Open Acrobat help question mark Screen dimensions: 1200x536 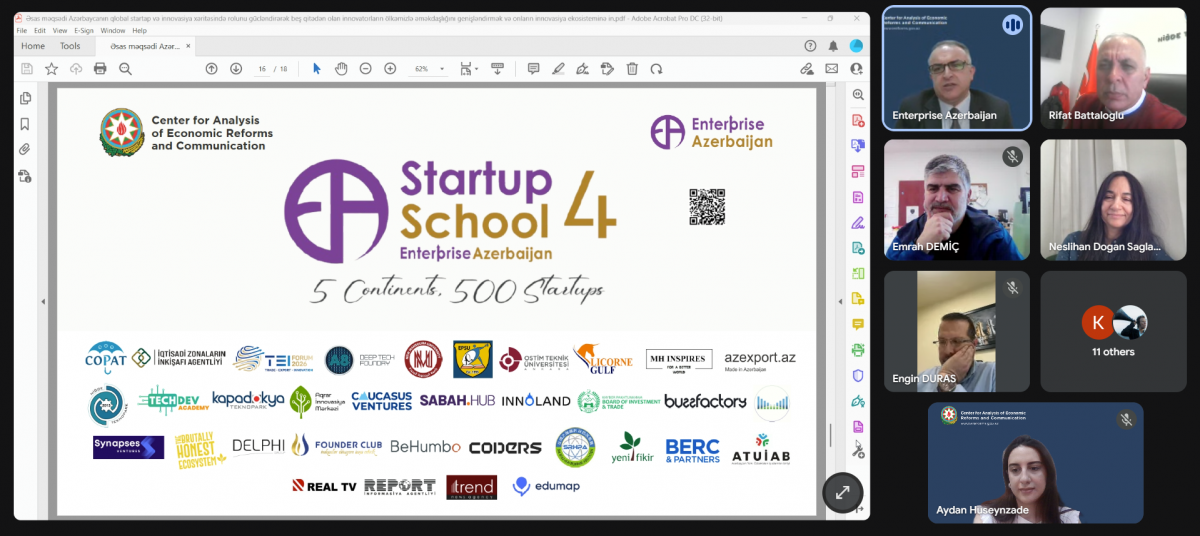(810, 46)
